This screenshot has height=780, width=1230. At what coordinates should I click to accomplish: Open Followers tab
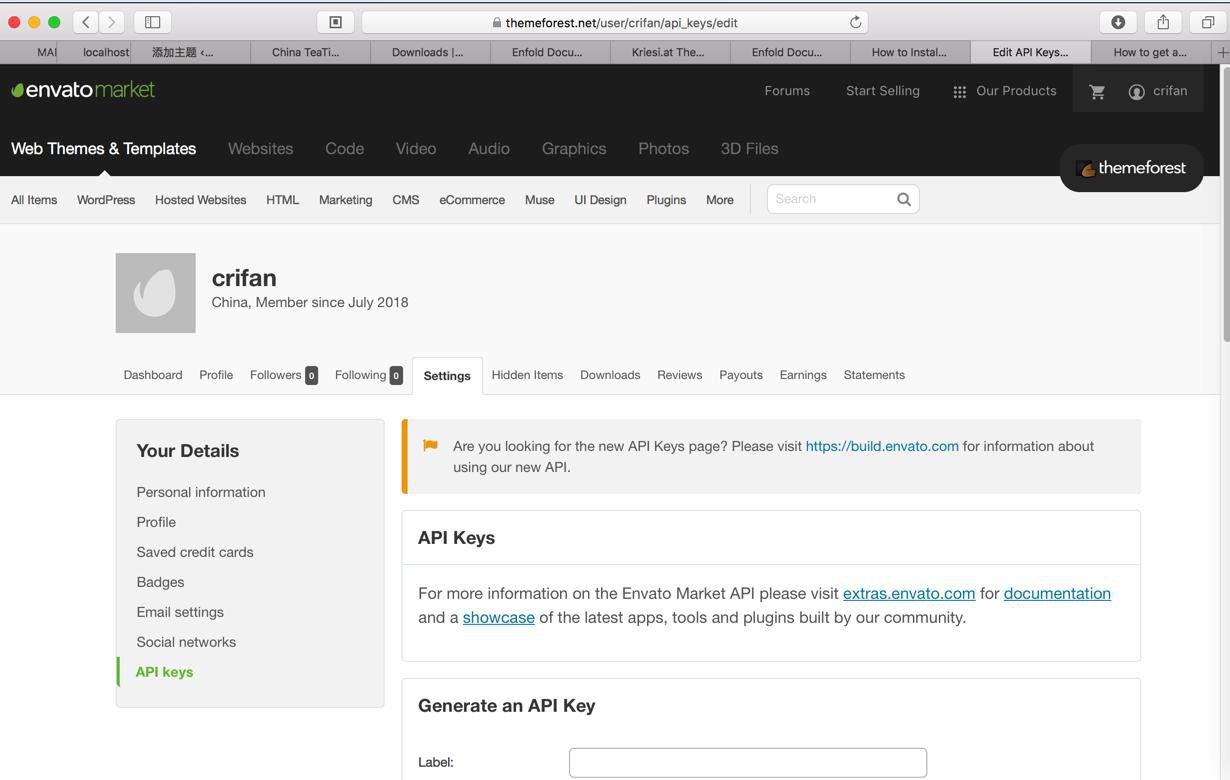point(284,375)
